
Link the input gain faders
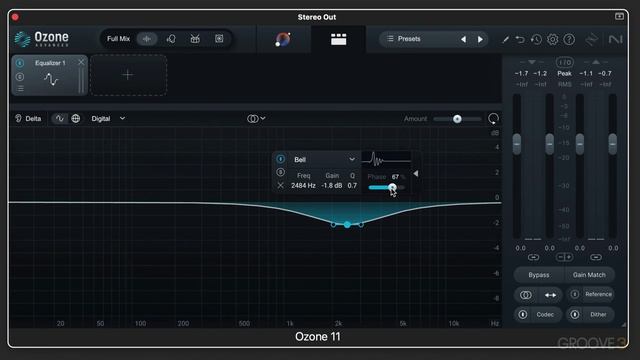(x=533, y=257)
